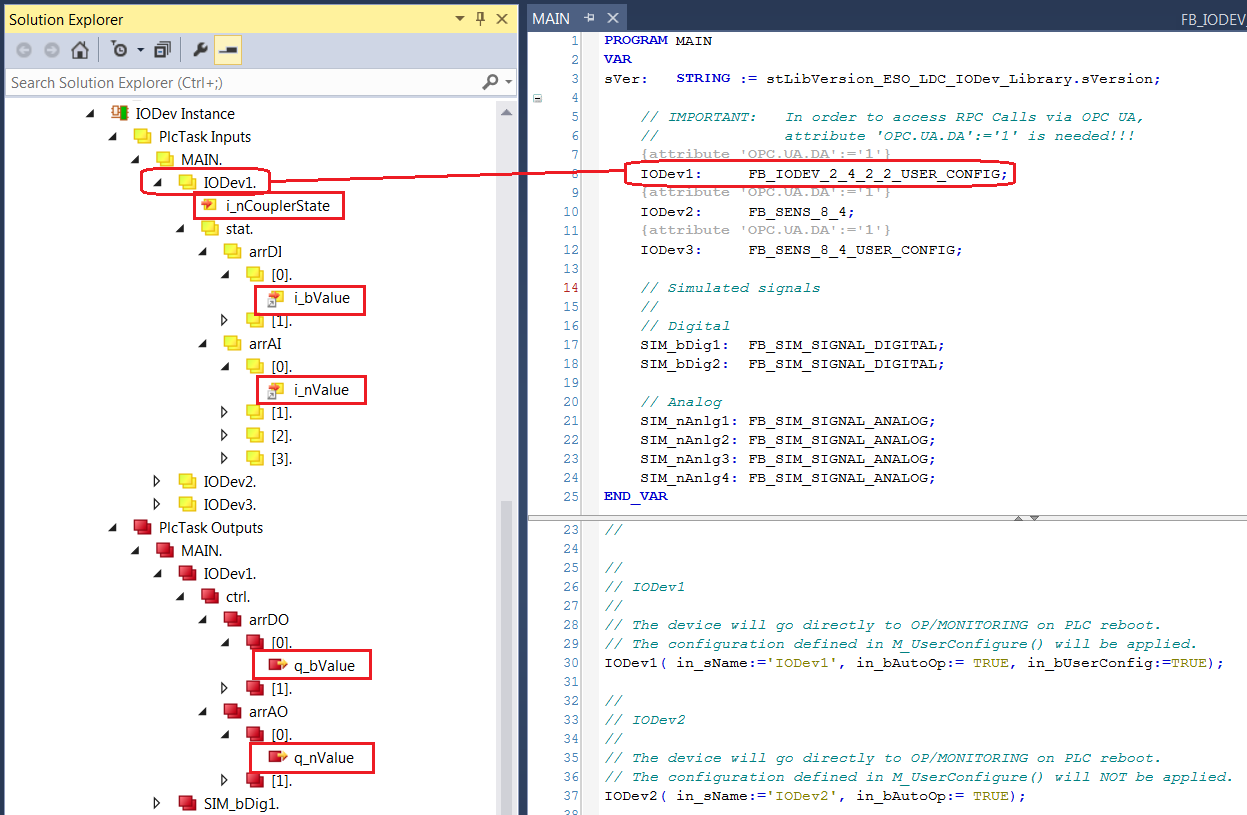Open the search options dropdown arrow

point(506,82)
